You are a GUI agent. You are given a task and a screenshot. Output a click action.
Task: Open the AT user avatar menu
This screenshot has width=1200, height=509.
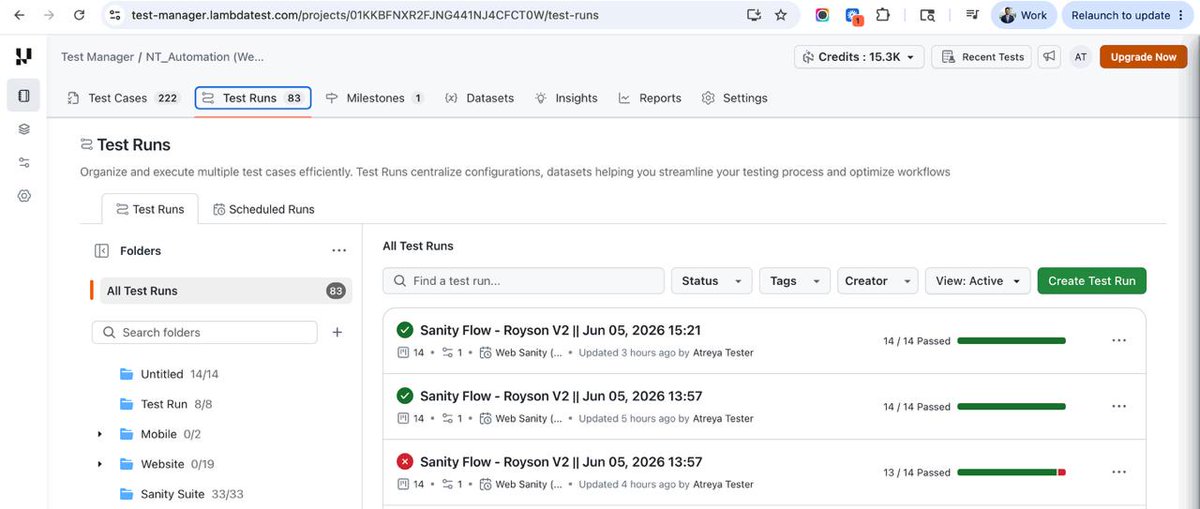pyautogui.click(x=1081, y=57)
